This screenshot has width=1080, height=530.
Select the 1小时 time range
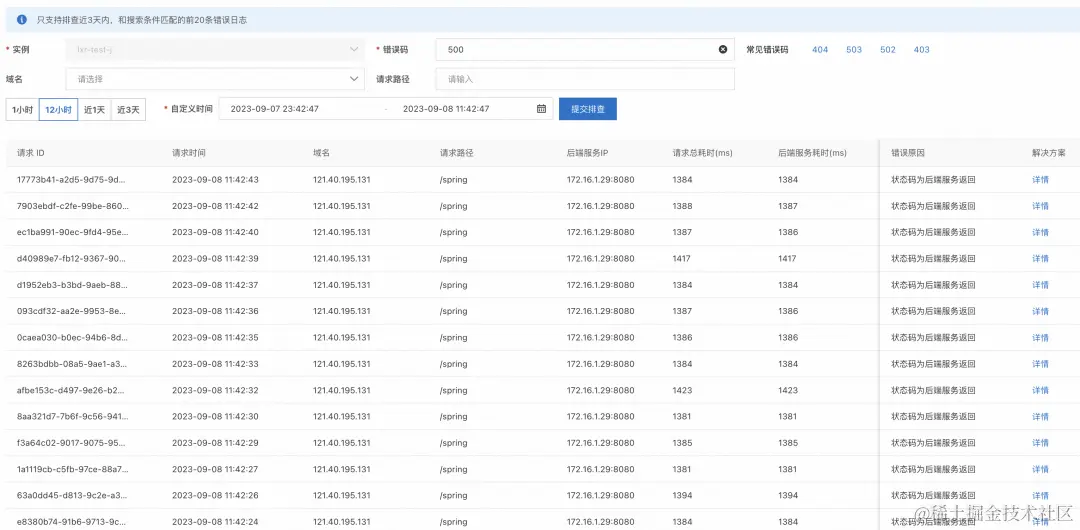click(22, 110)
